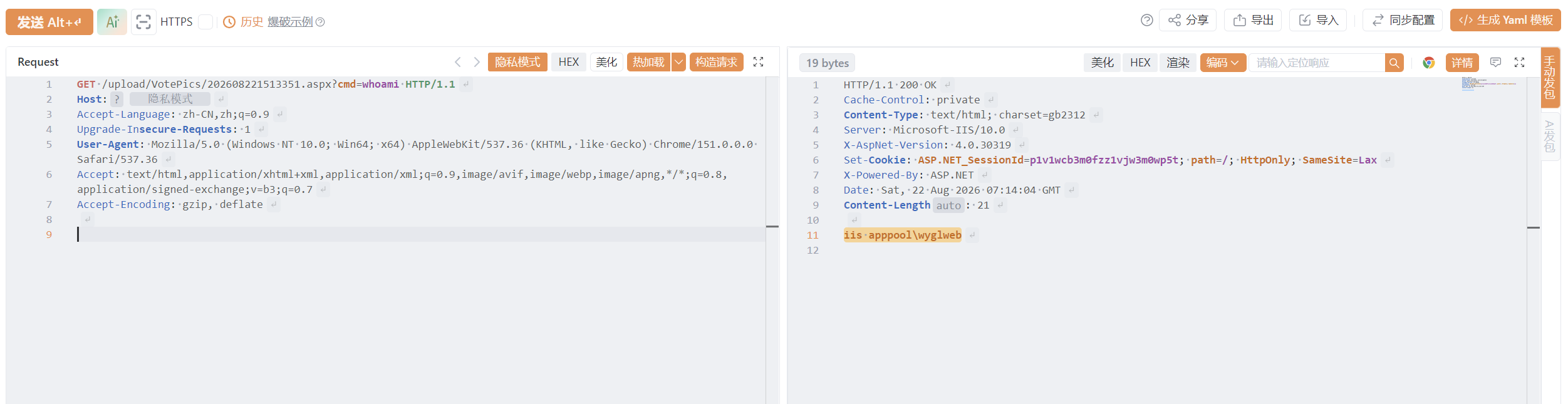Image resolution: width=1568 pixels, height=404 pixels.
Task: Switch to the 手动发包 side tab
Action: [1550, 78]
